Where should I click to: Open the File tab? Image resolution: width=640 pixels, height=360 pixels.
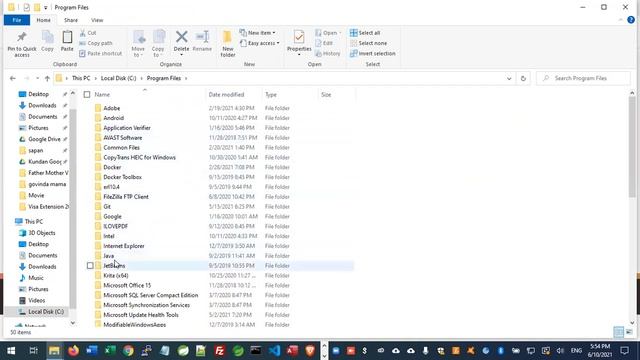[x=17, y=20]
